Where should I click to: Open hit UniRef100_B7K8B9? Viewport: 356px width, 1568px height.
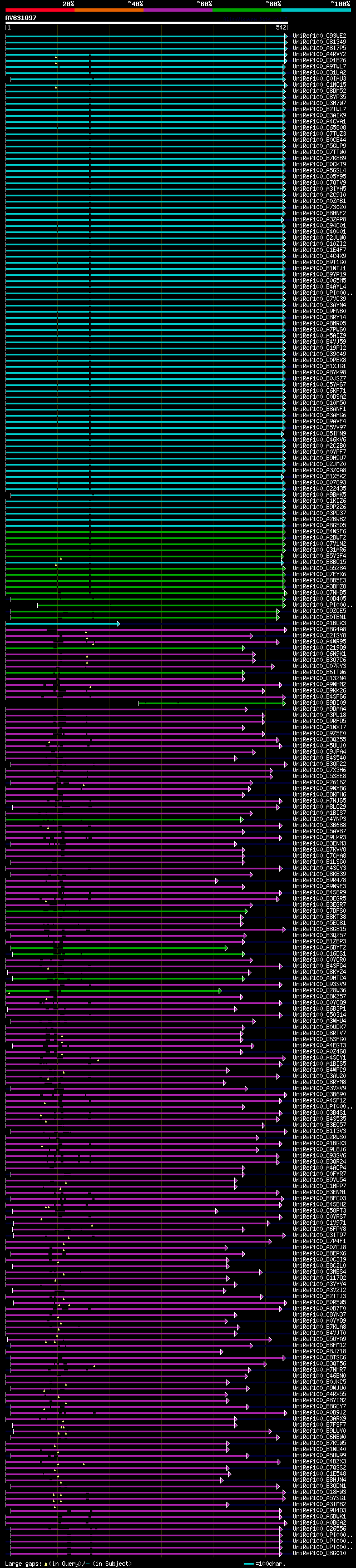[x=319, y=159]
